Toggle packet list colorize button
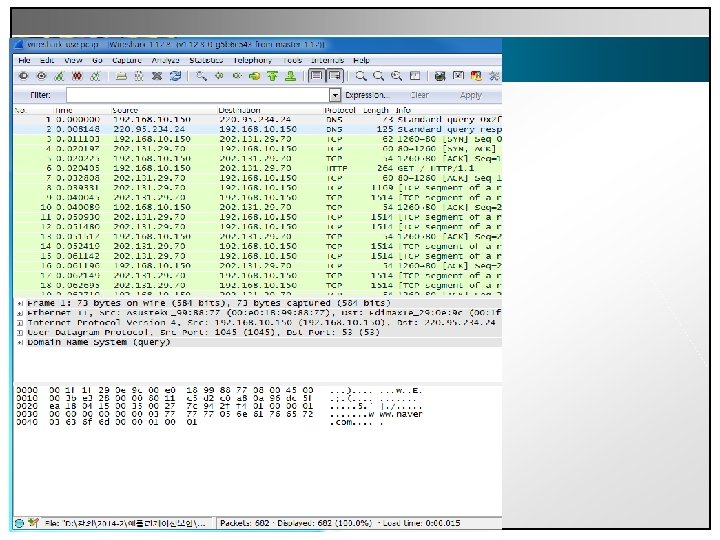 point(316,76)
